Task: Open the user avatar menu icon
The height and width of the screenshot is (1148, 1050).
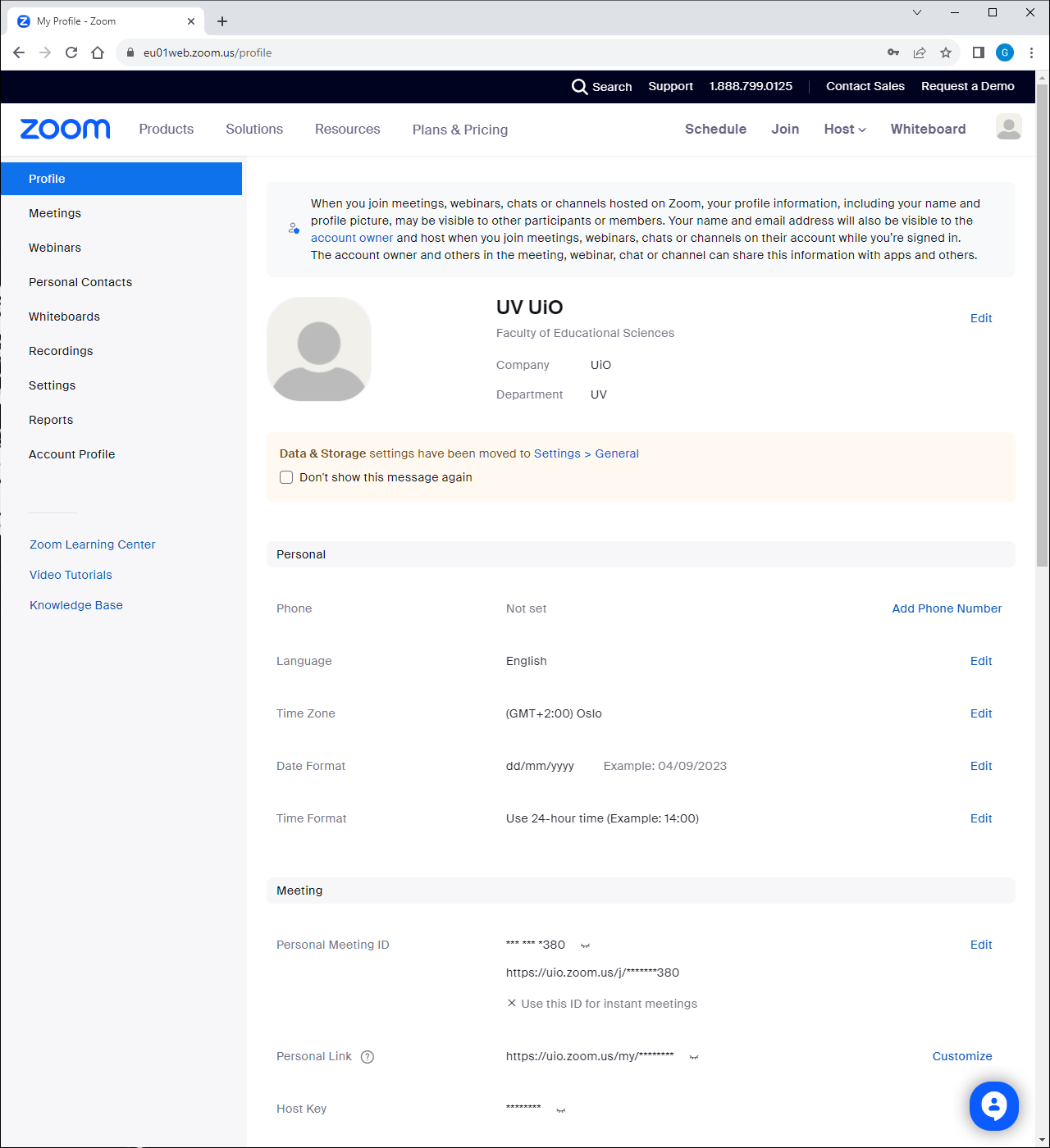Action: [1009, 127]
